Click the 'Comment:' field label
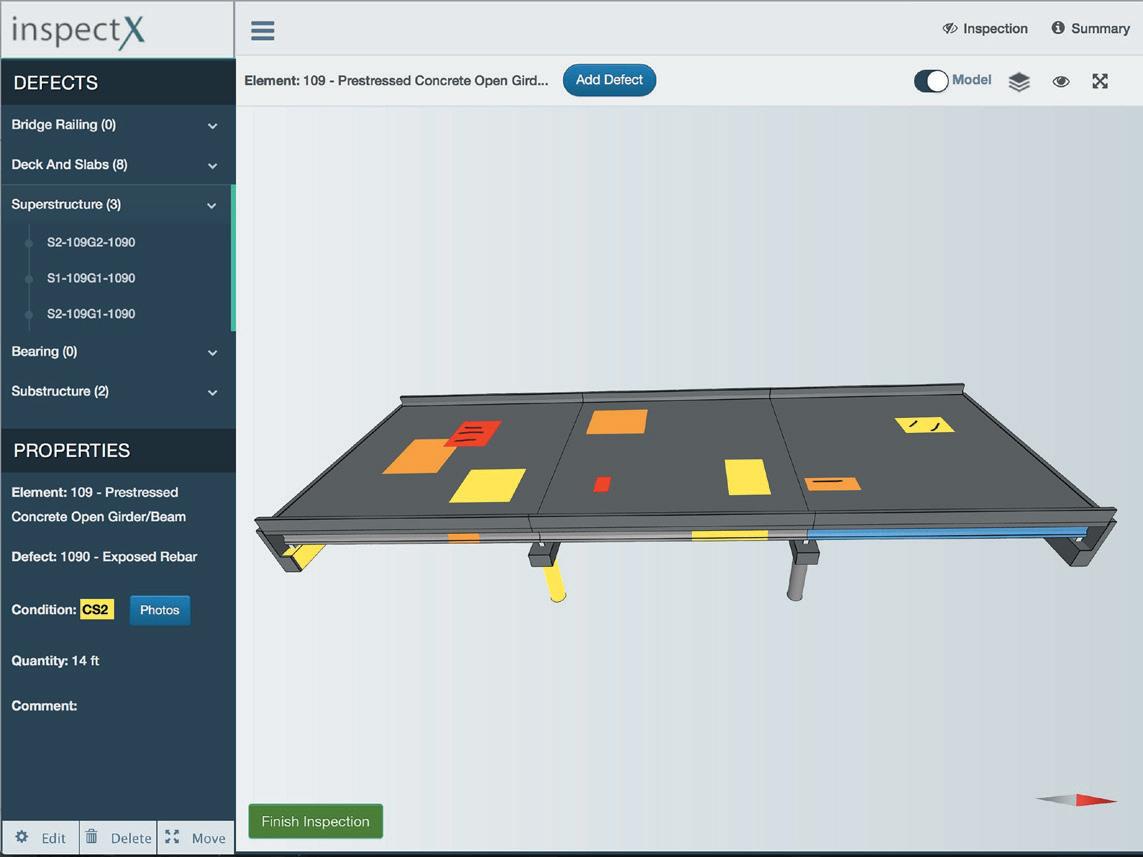The image size is (1143, 857). [44, 705]
